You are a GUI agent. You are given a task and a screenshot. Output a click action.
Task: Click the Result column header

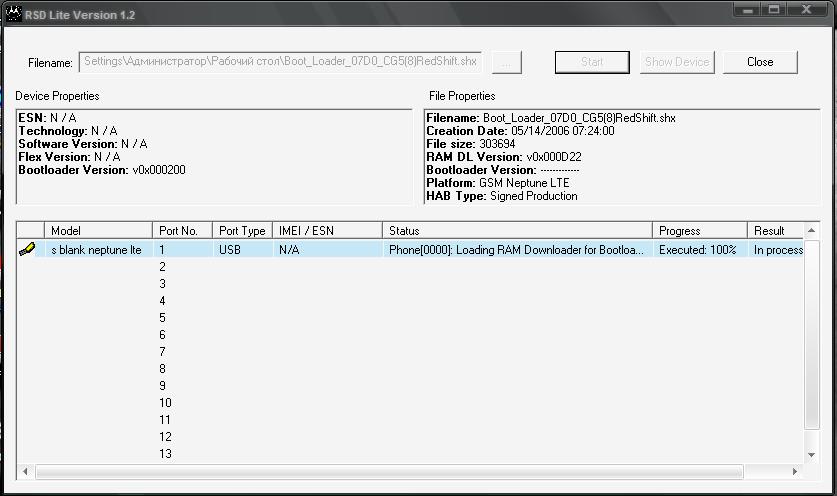[x=776, y=230]
